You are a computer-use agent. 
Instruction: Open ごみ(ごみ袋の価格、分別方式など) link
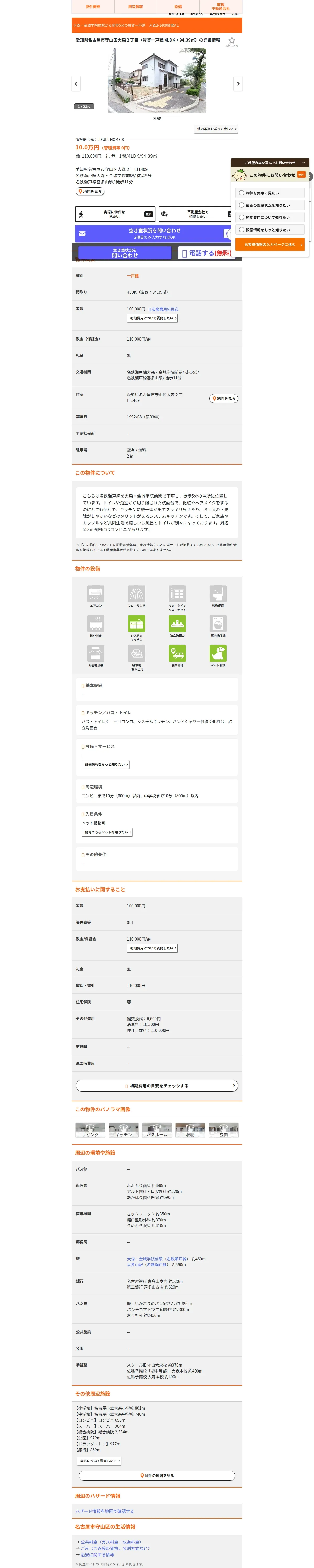tap(115, 1548)
